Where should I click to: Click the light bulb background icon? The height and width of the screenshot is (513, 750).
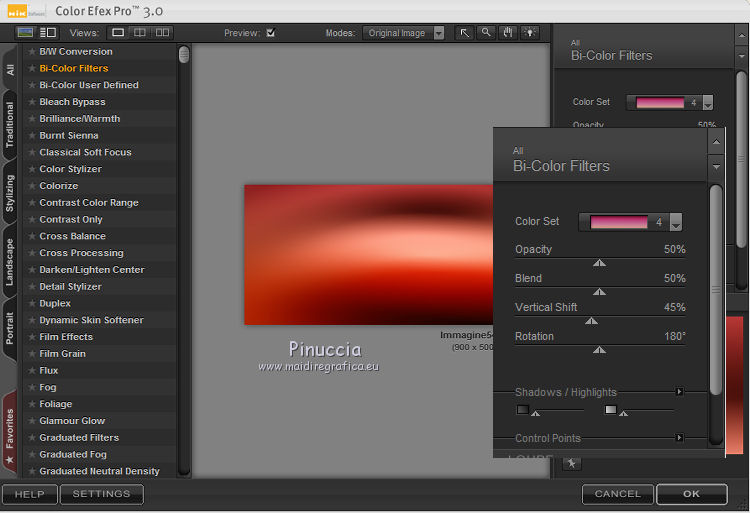tap(529, 33)
